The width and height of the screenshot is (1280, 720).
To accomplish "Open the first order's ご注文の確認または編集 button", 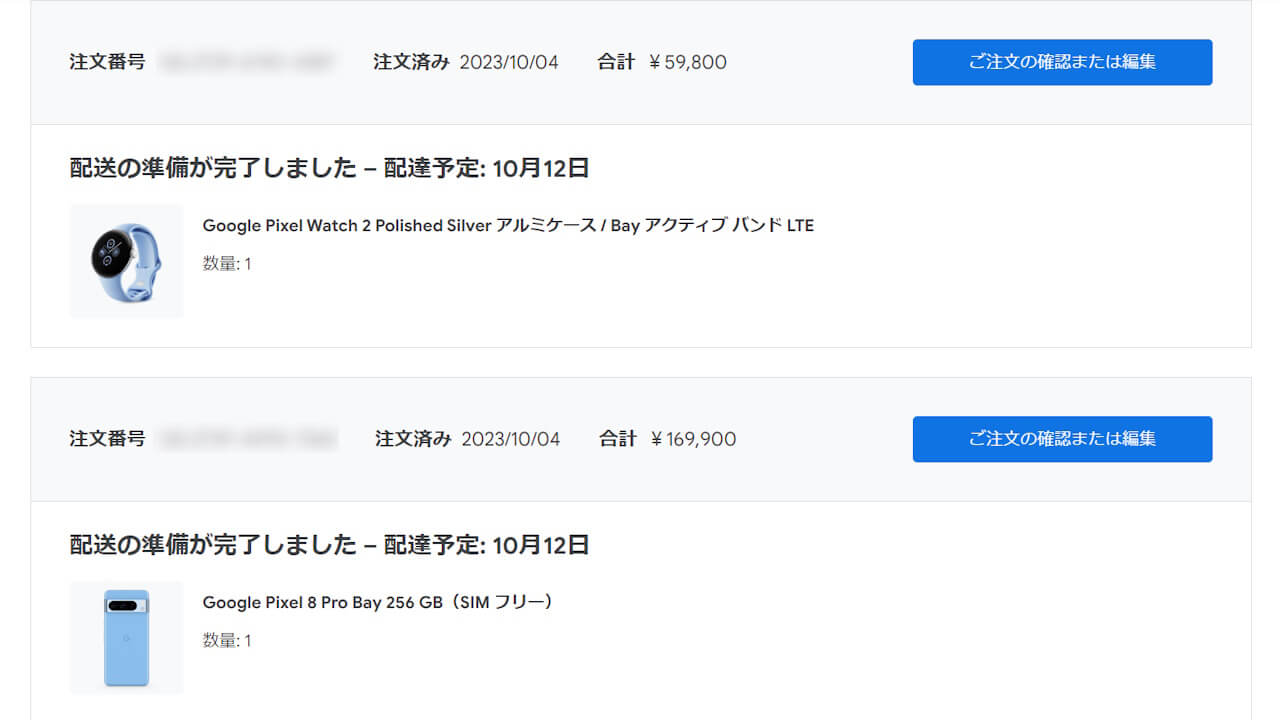I will (1061, 62).
